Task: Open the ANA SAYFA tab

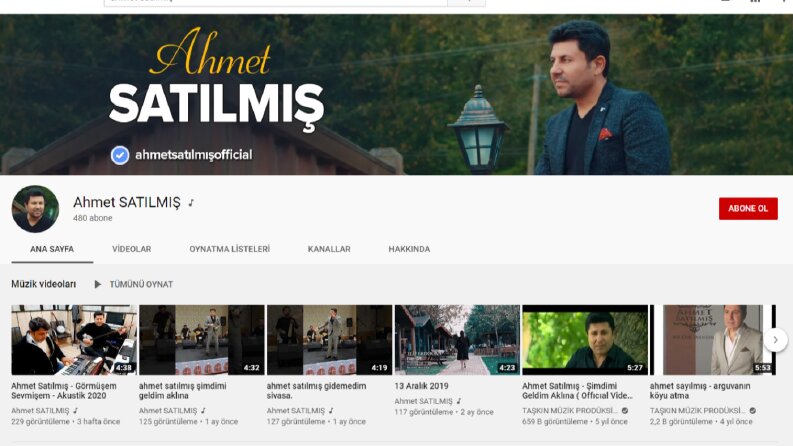Action: coord(52,249)
